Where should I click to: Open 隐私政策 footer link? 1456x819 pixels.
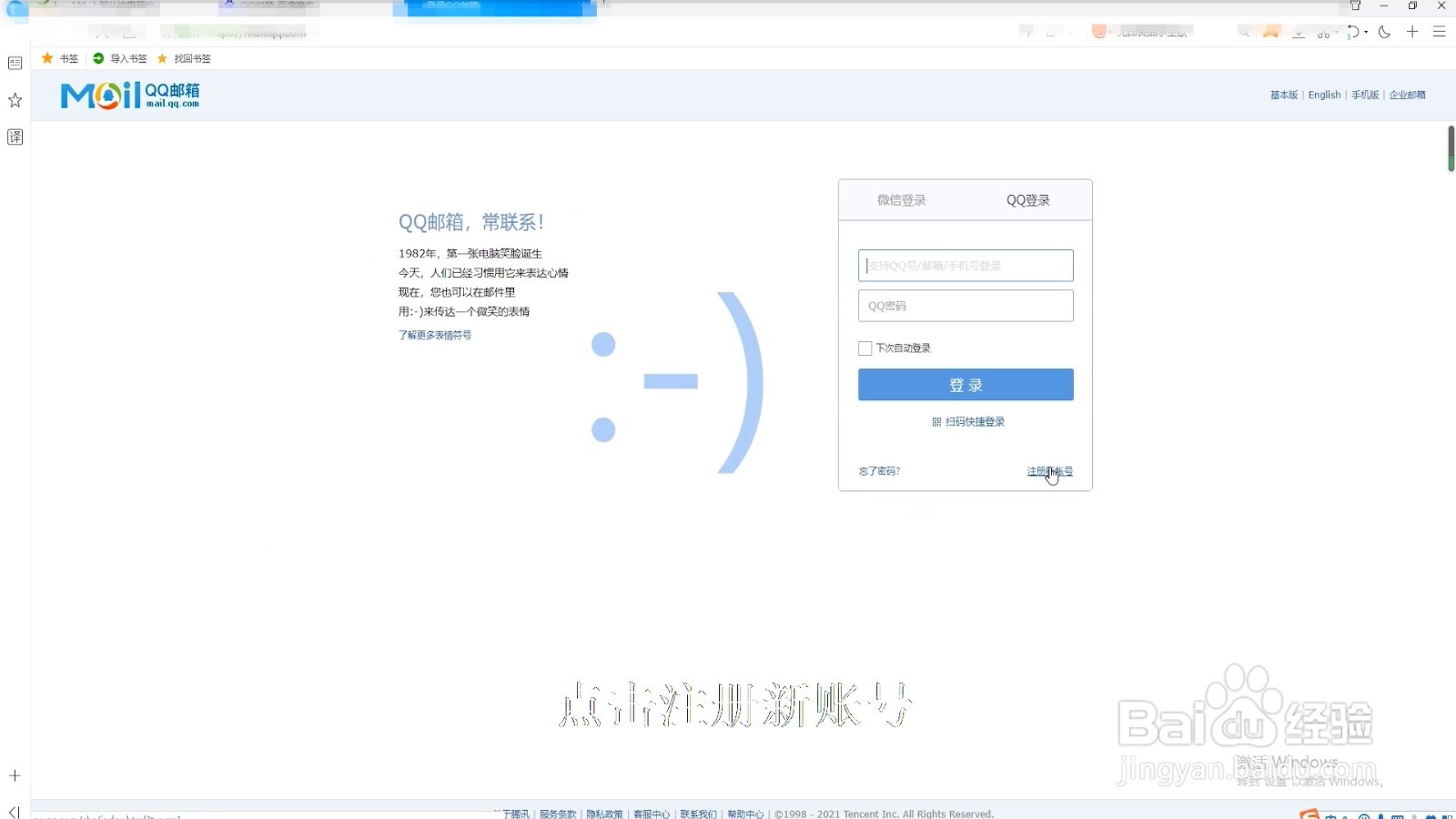pyautogui.click(x=605, y=814)
